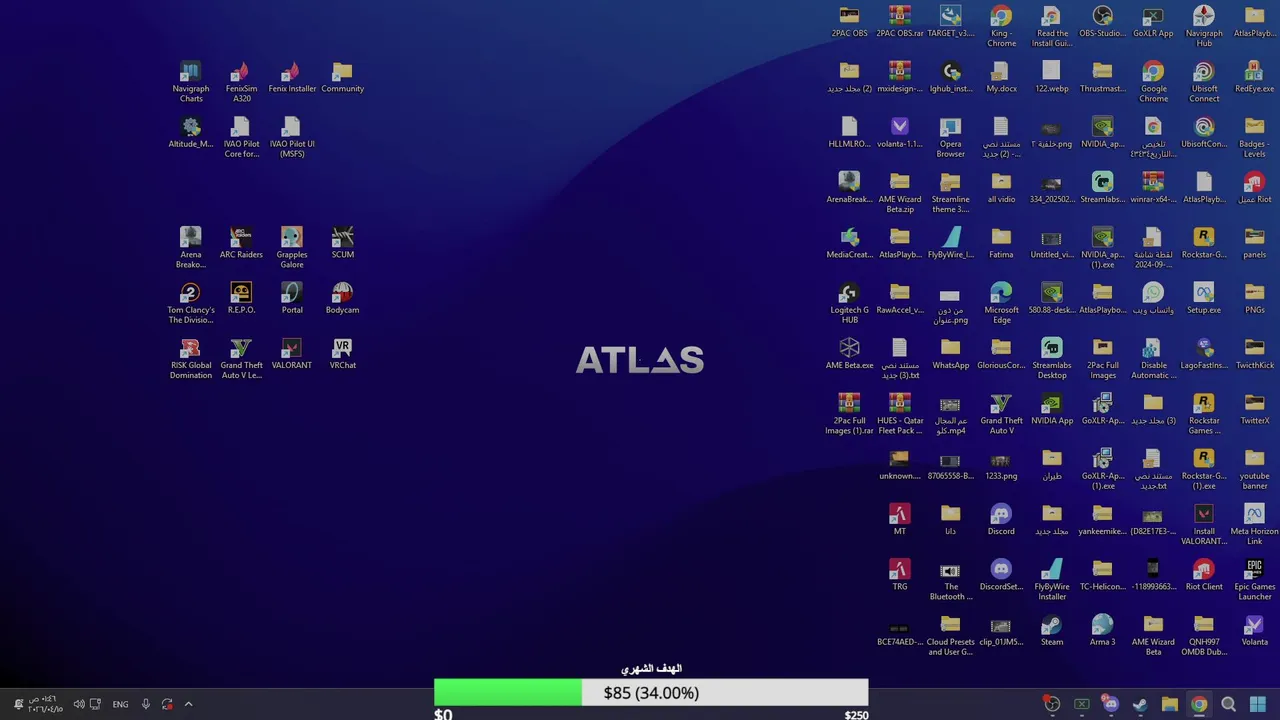Open File Explorer from the taskbar

click(x=1169, y=705)
